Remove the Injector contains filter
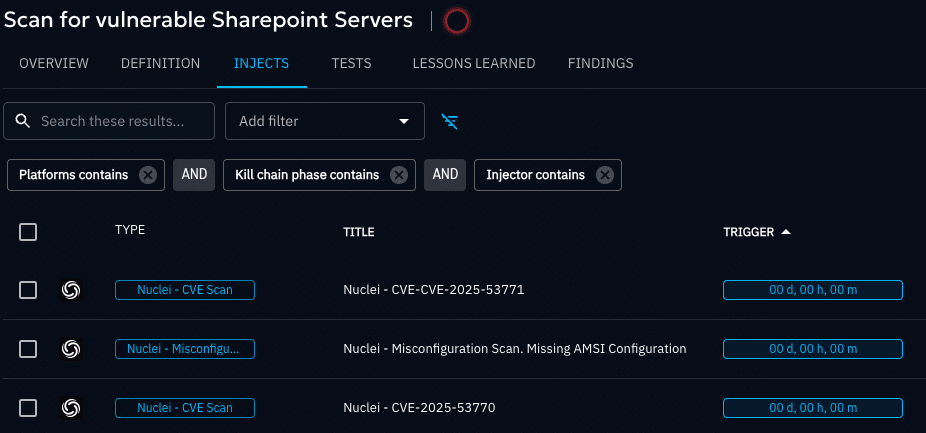The width and height of the screenshot is (926, 433). coord(604,175)
